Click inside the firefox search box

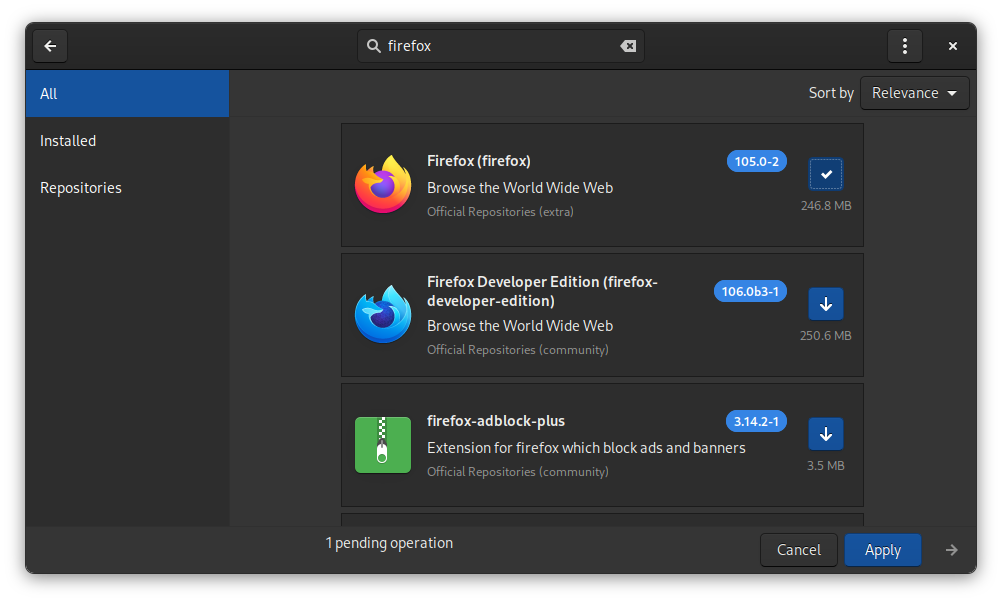[x=500, y=45]
